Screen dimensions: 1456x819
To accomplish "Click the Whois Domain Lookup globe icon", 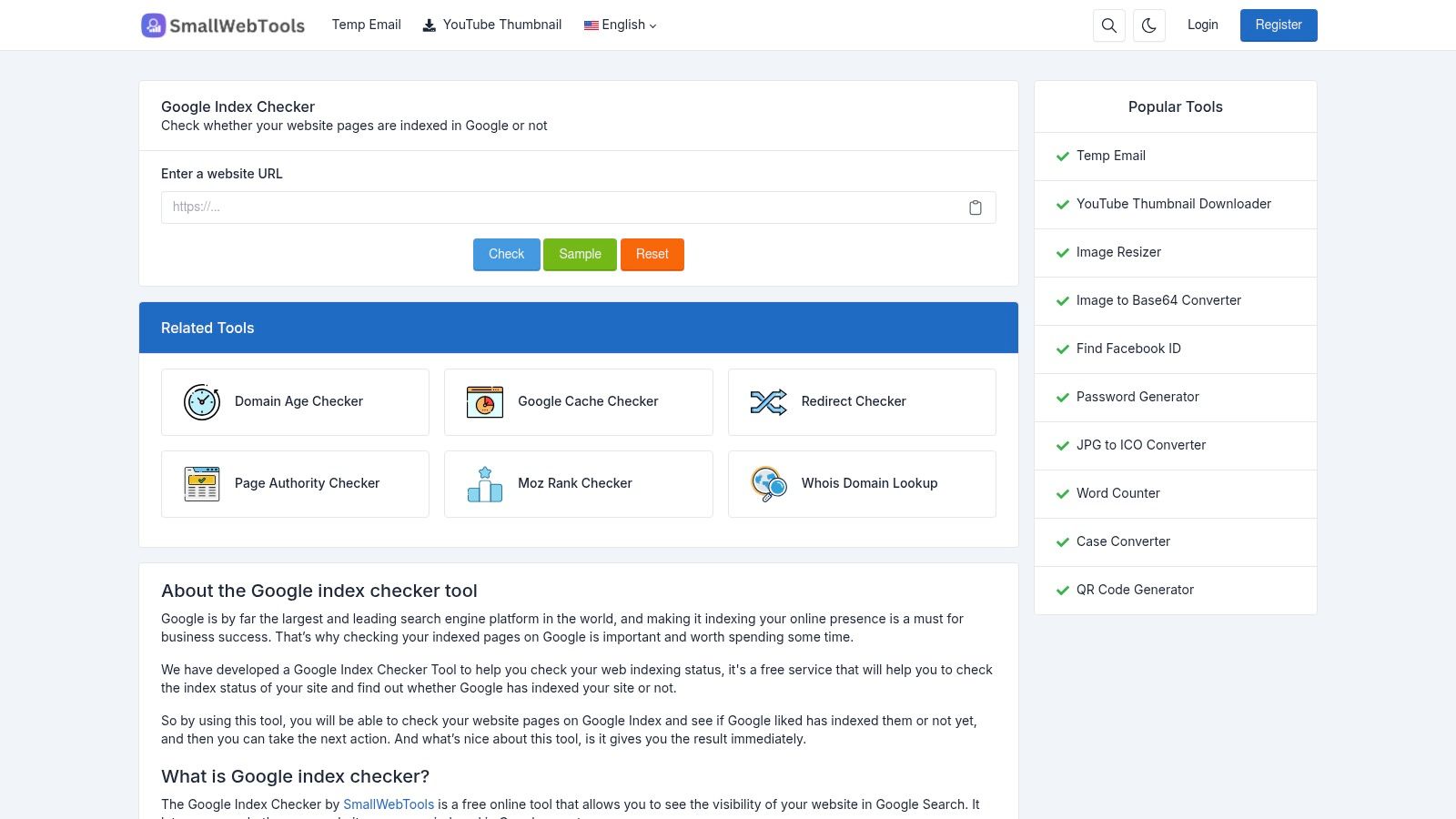I will pyautogui.click(x=768, y=484).
